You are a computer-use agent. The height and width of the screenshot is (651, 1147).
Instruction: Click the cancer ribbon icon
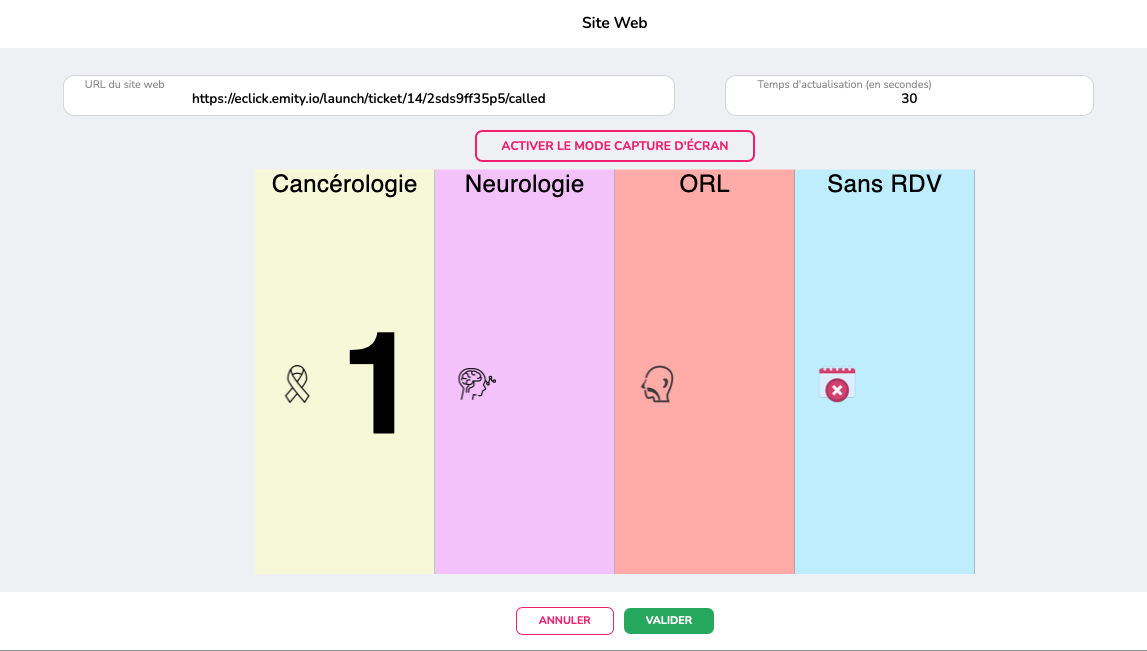click(x=297, y=384)
